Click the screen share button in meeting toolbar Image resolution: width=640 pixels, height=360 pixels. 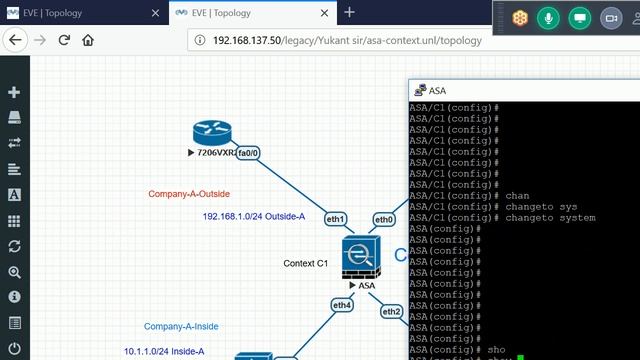580,18
